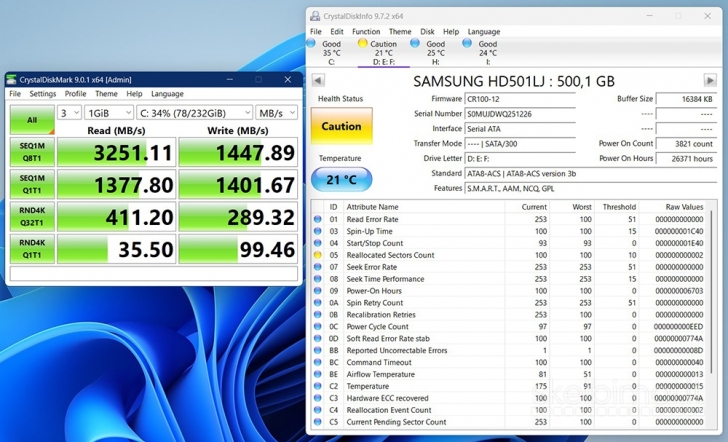The width and height of the screenshot is (728, 442).
Task: Click the CrystalDiskMark title bar app icon
Action: click(x=13, y=80)
